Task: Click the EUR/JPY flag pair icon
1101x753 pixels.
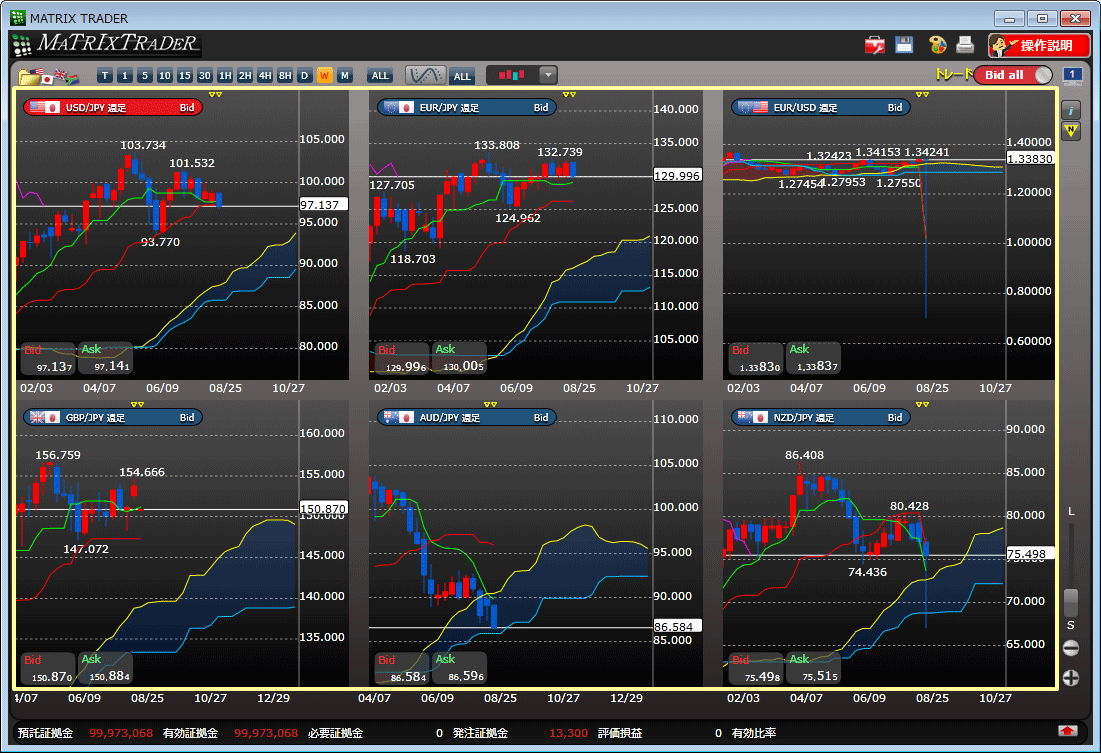Action: (x=398, y=107)
